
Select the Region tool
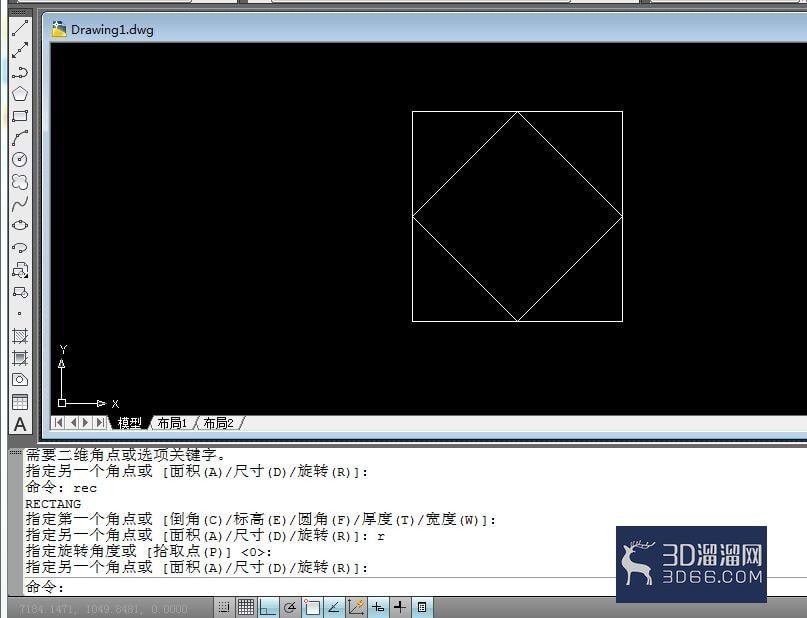[x=20, y=380]
